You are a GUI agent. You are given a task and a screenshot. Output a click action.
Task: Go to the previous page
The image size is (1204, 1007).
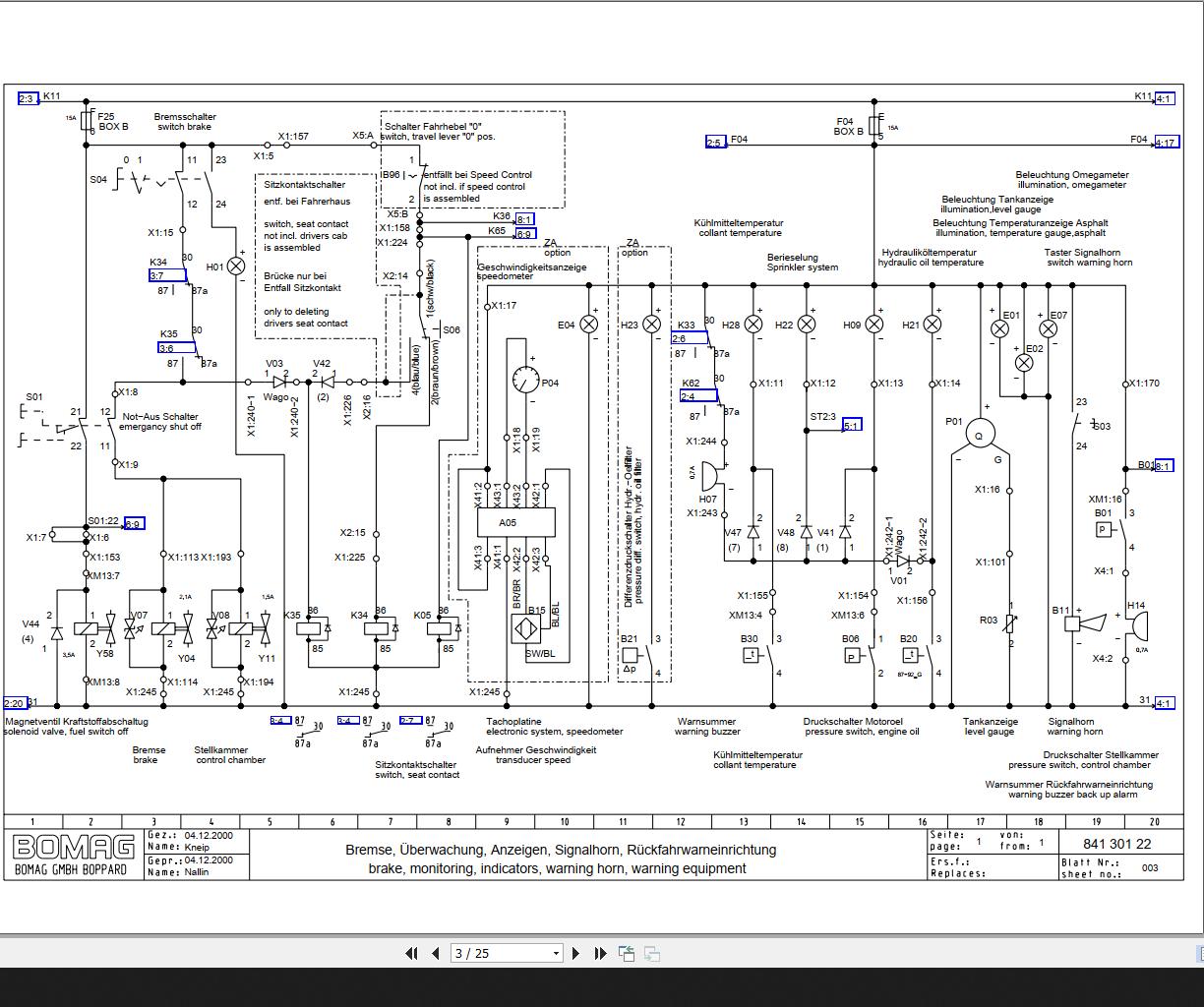(x=437, y=953)
